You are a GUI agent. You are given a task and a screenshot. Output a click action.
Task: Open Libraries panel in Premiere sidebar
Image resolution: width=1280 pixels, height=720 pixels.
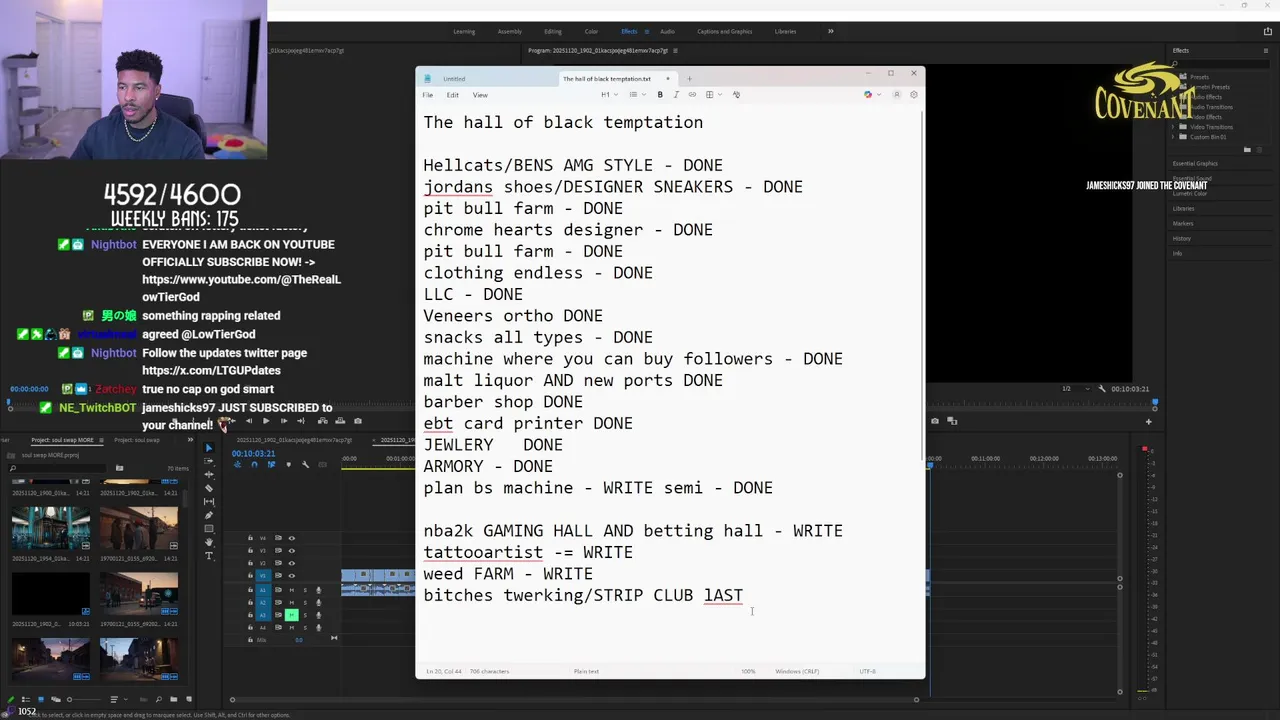coord(1182,208)
